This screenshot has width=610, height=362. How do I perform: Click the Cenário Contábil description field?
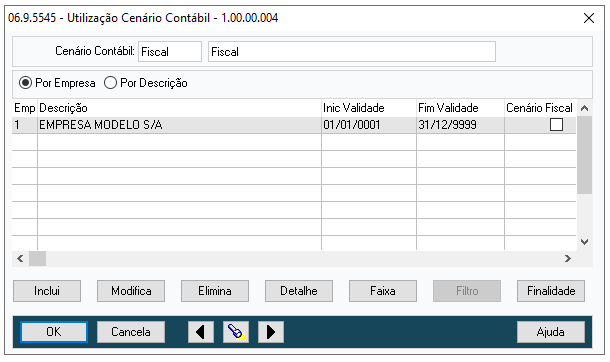pos(352,51)
